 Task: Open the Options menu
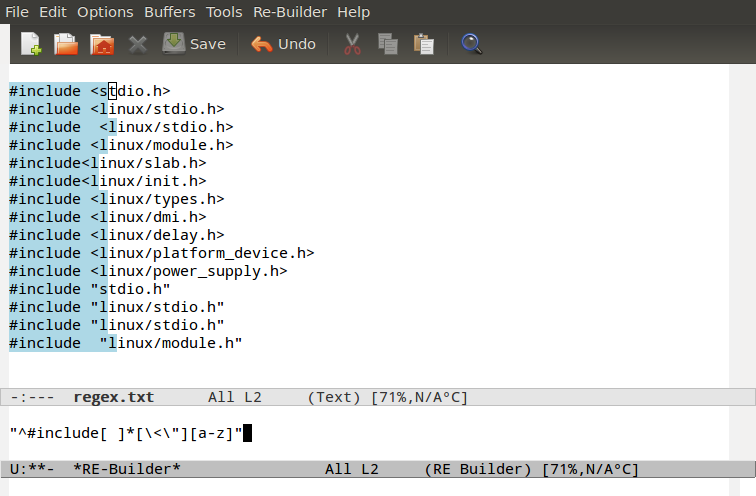(105, 12)
